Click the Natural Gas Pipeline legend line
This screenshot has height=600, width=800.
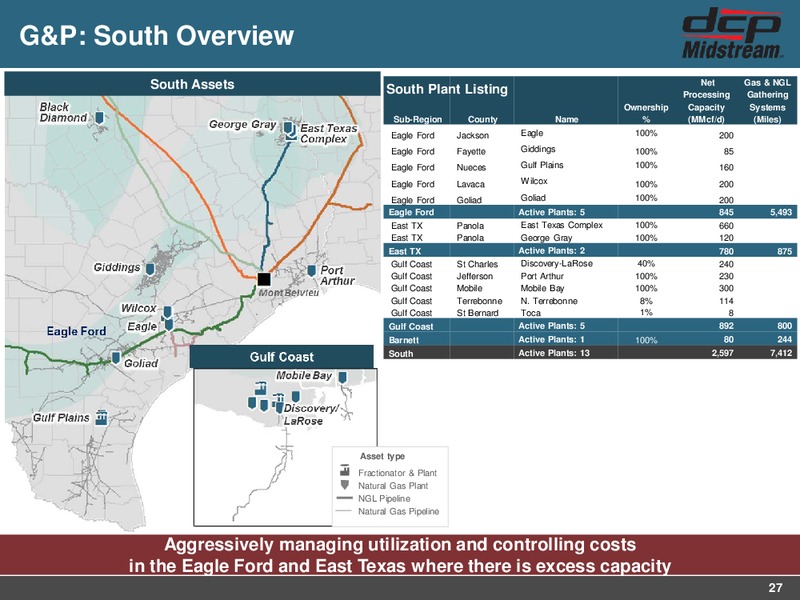(345, 511)
